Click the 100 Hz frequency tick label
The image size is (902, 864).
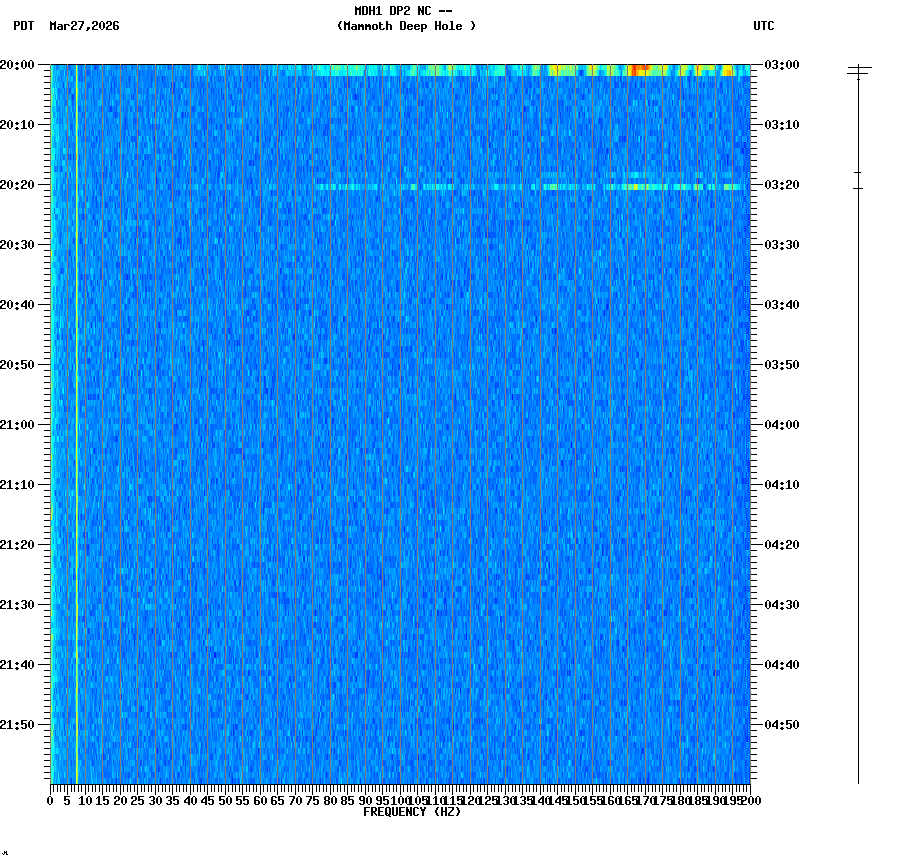[398, 800]
